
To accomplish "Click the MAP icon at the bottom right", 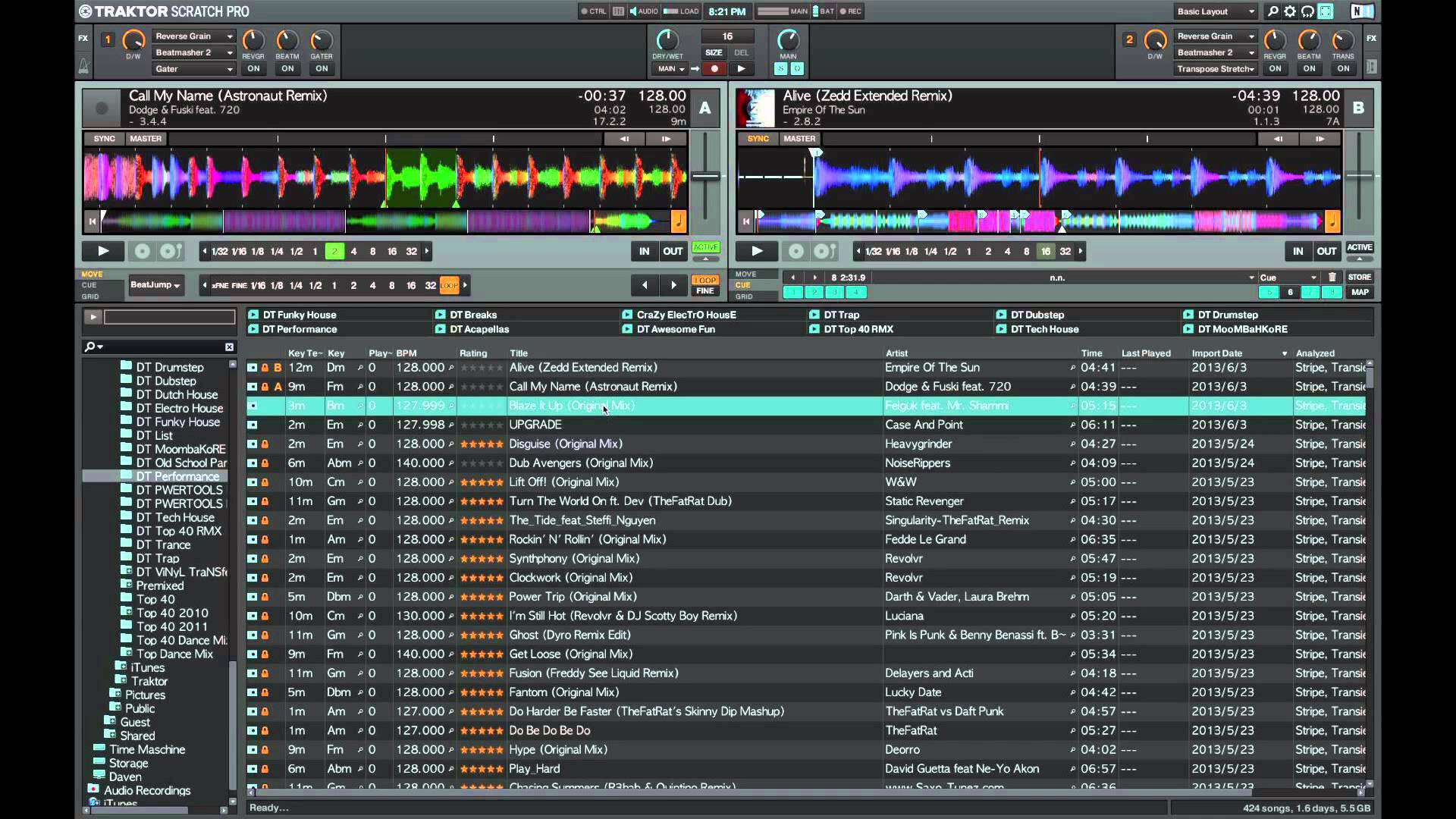I will (1360, 292).
